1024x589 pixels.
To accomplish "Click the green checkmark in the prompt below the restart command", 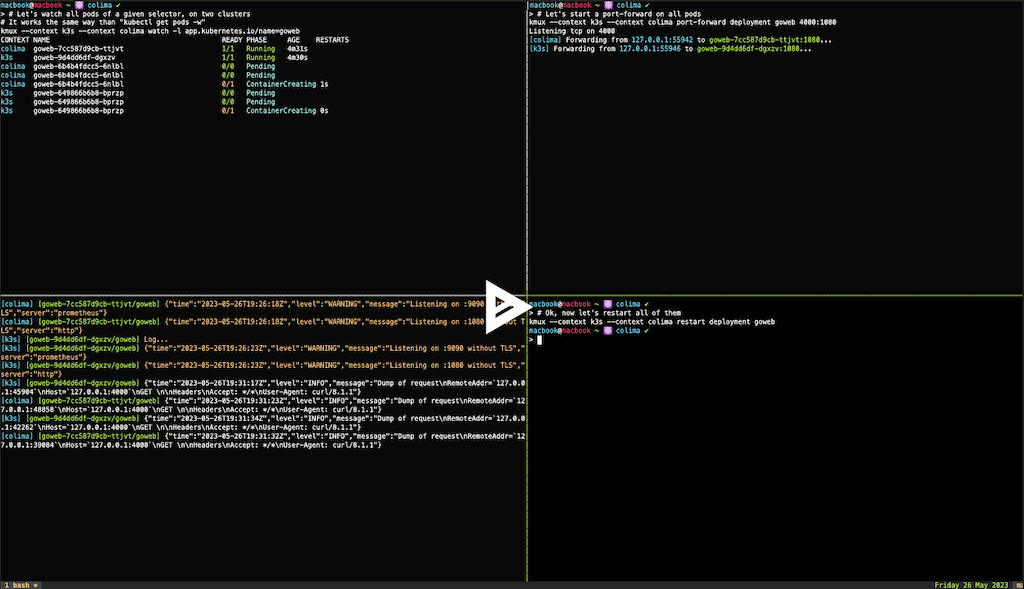I will coord(647,330).
